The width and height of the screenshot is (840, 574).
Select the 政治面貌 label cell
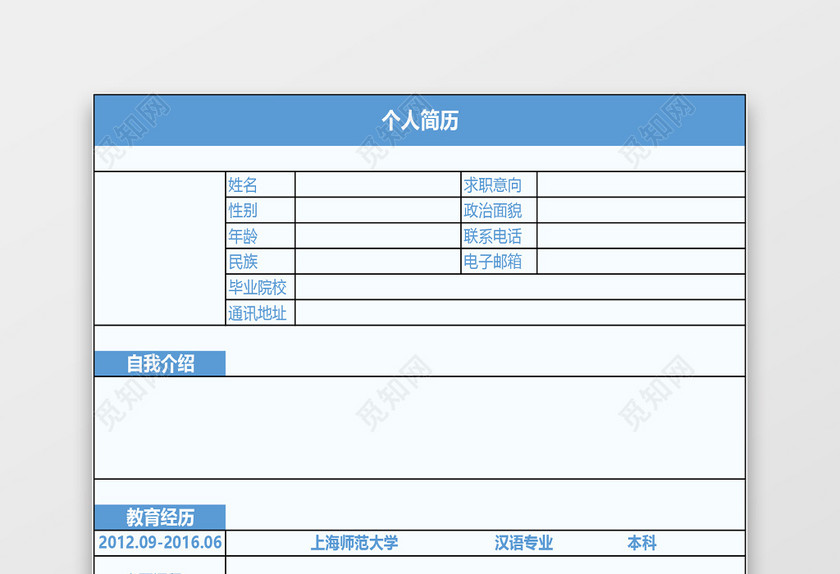(499, 210)
